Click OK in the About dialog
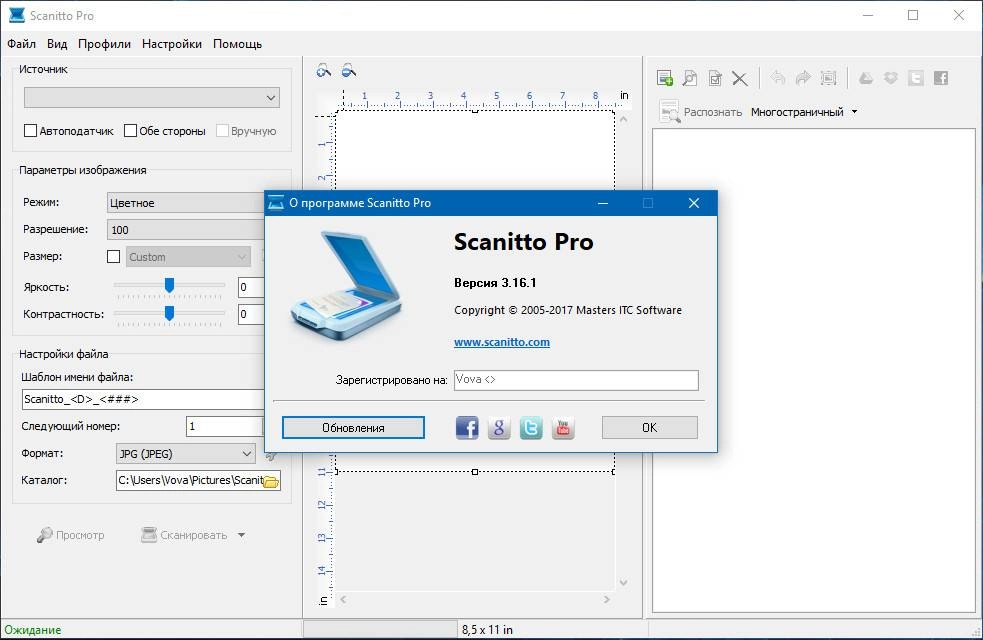983x640 pixels. click(x=649, y=428)
